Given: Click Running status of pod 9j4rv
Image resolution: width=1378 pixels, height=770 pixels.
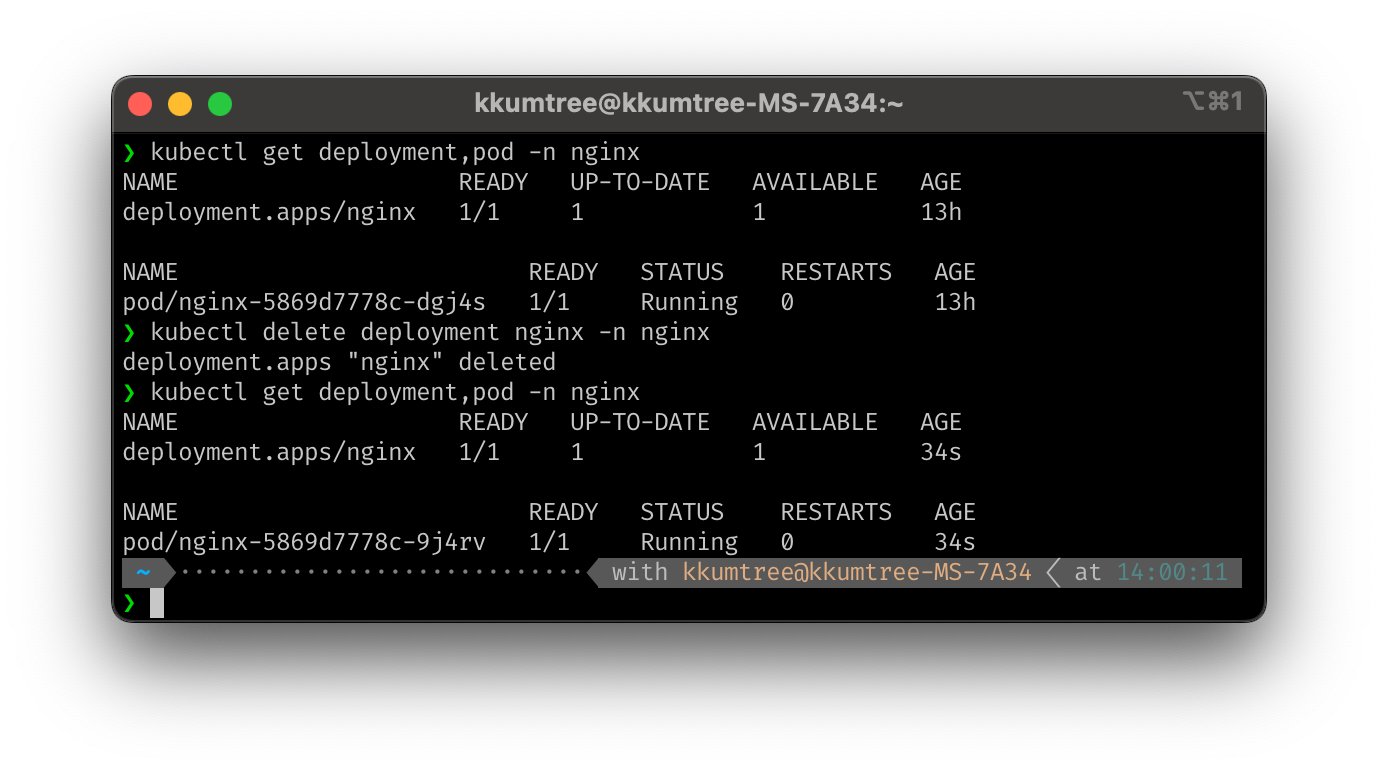Looking at the screenshot, I should click(x=689, y=542).
